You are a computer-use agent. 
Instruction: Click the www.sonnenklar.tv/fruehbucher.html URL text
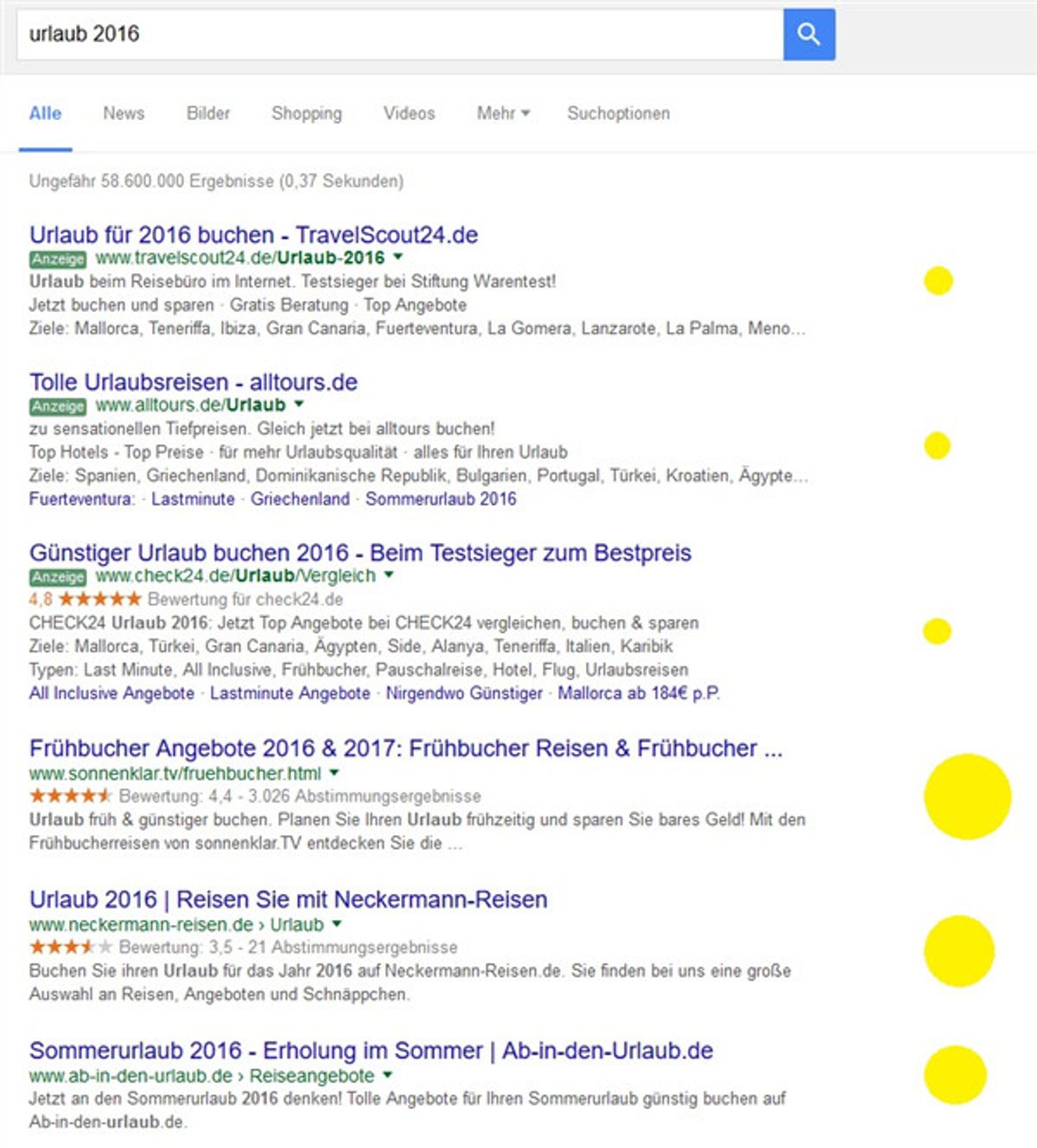pyautogui.click(x=175, y=773)
